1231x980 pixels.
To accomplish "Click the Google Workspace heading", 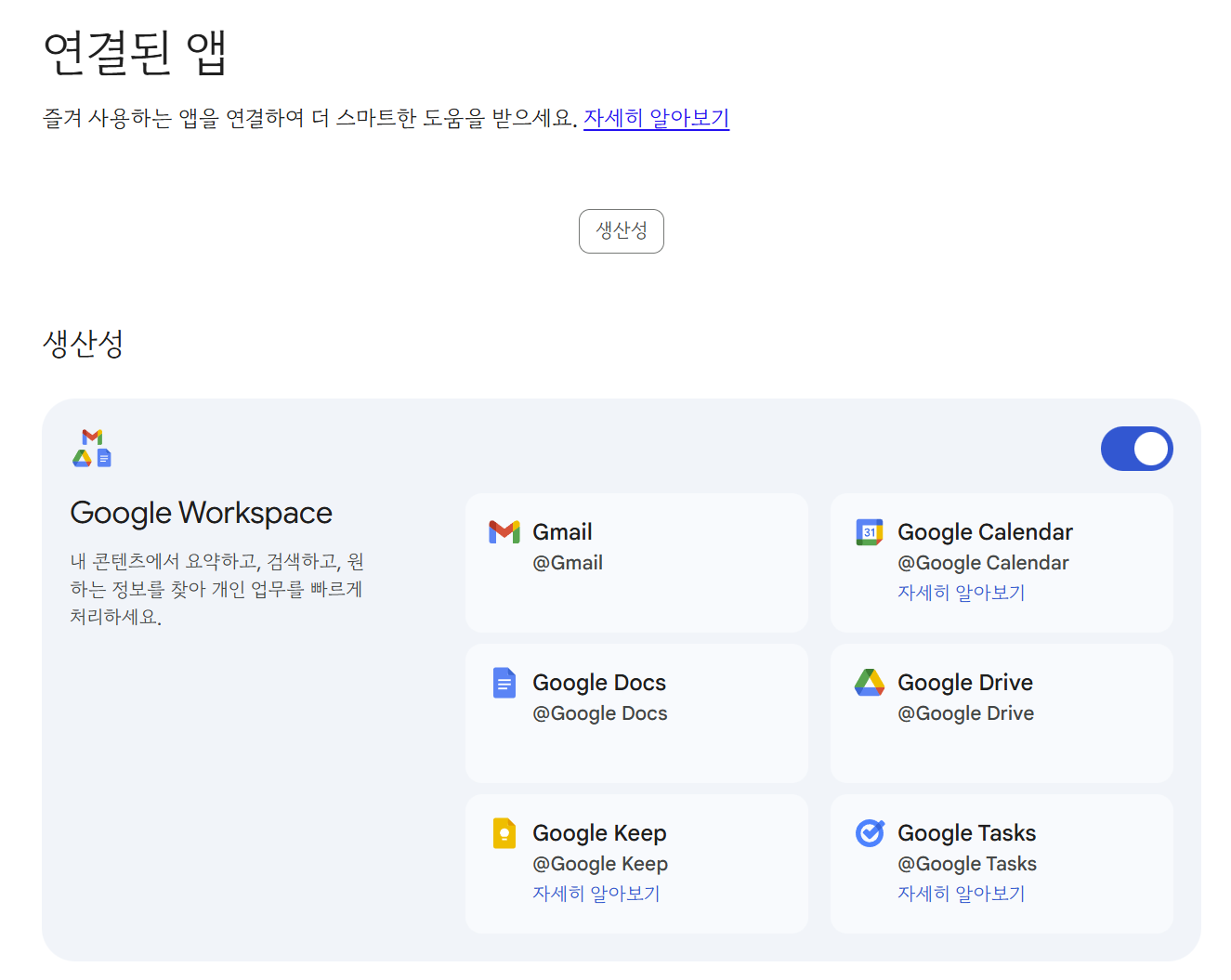I will (202, 513).
